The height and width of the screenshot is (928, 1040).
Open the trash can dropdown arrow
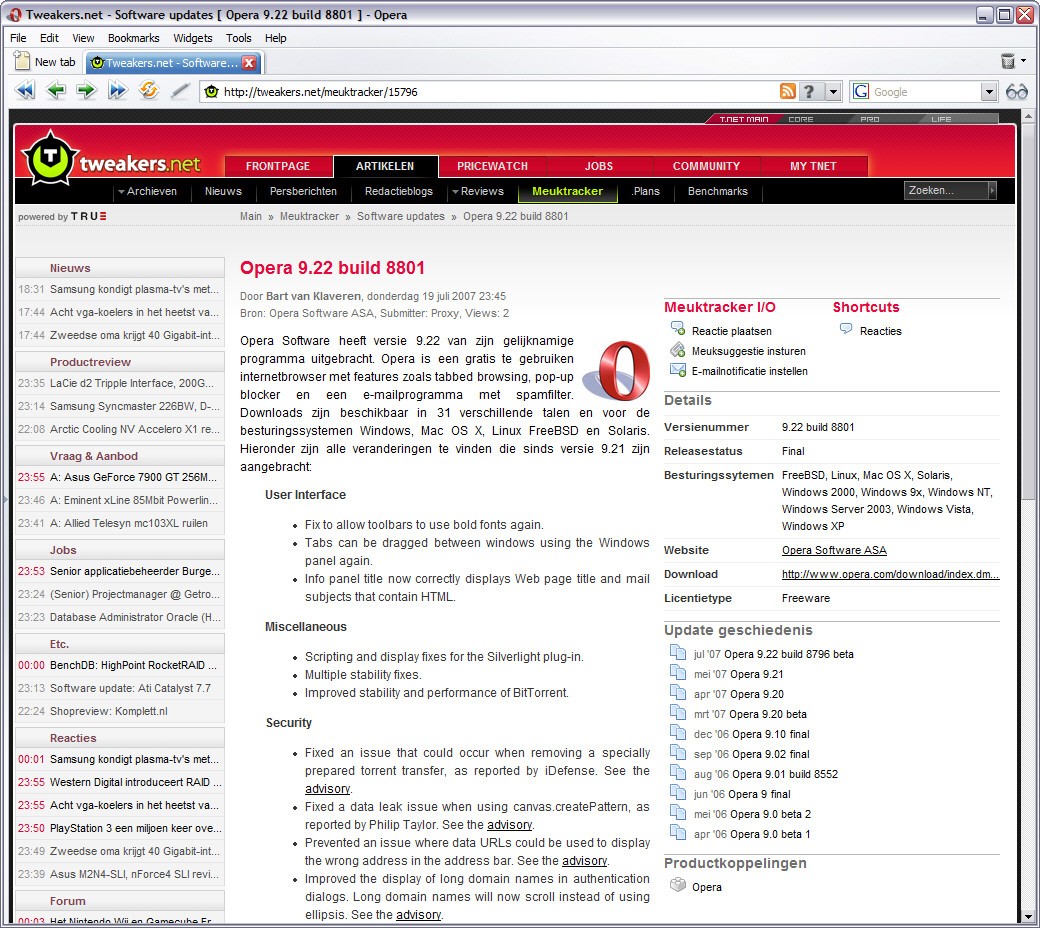tap(1024, 61)
